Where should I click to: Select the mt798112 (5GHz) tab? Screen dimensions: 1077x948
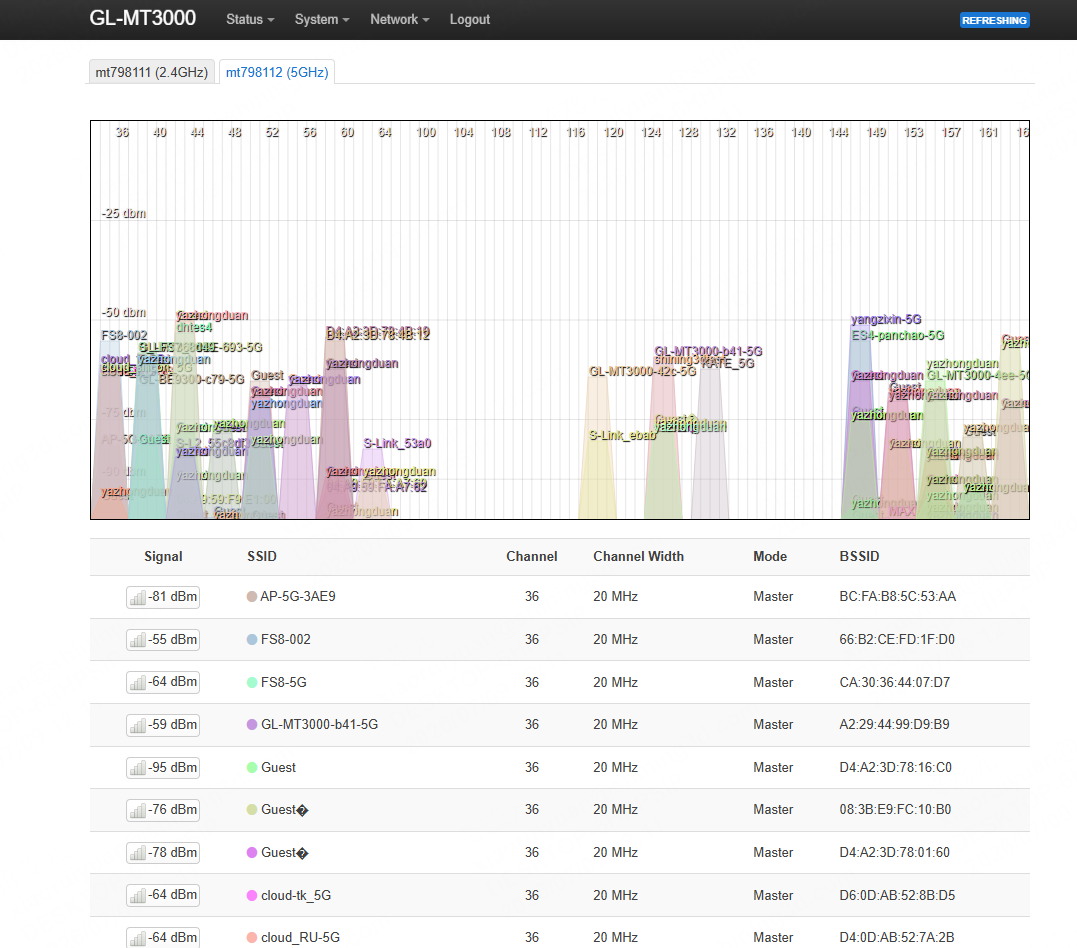[277, 72]
